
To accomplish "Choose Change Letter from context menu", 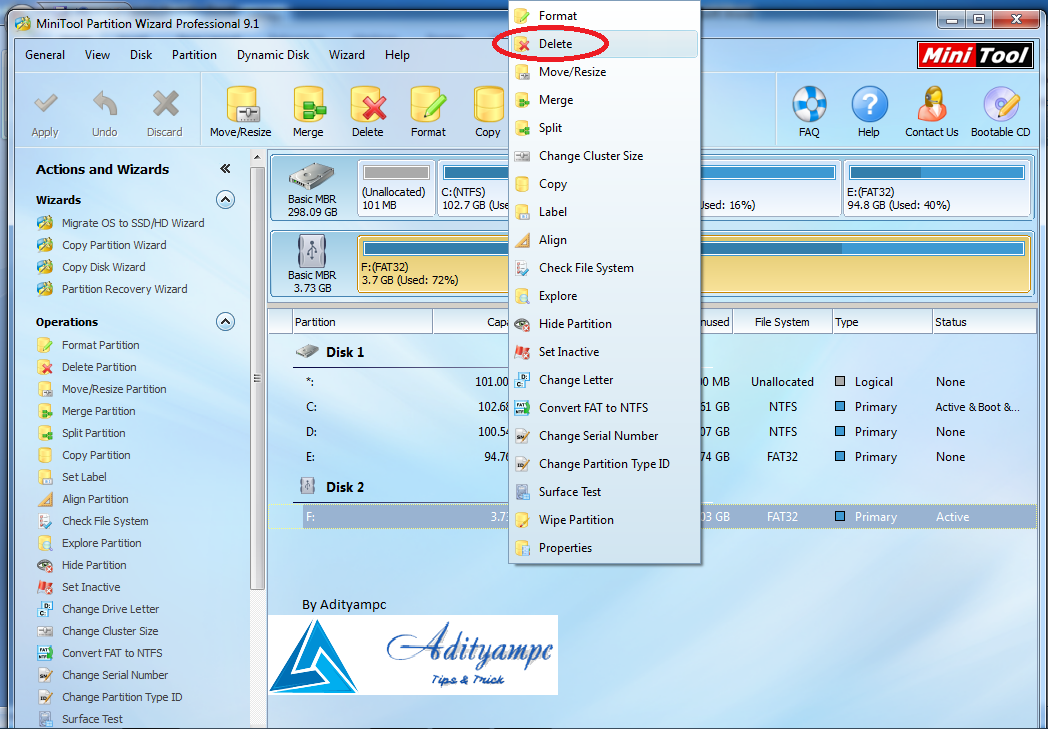I will tap(605, 380).
